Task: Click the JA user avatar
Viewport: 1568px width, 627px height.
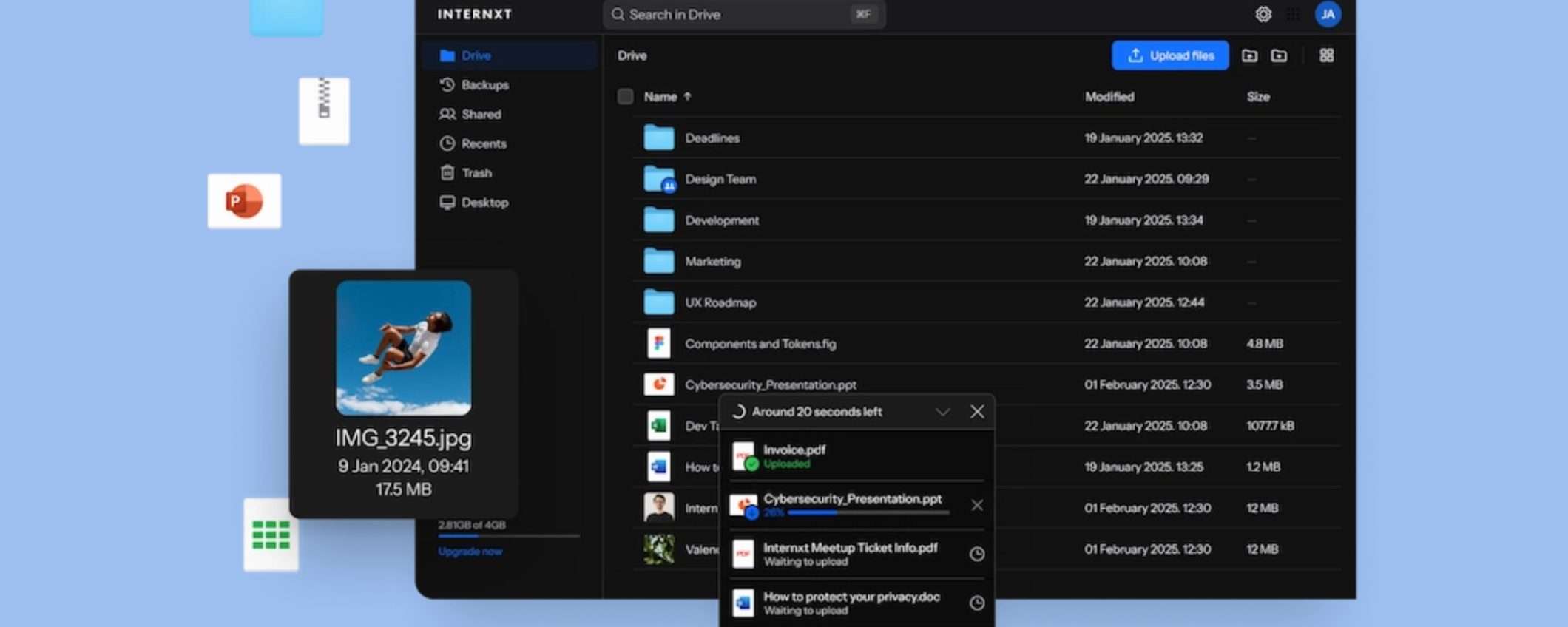Action: [x=1328, y=14]
